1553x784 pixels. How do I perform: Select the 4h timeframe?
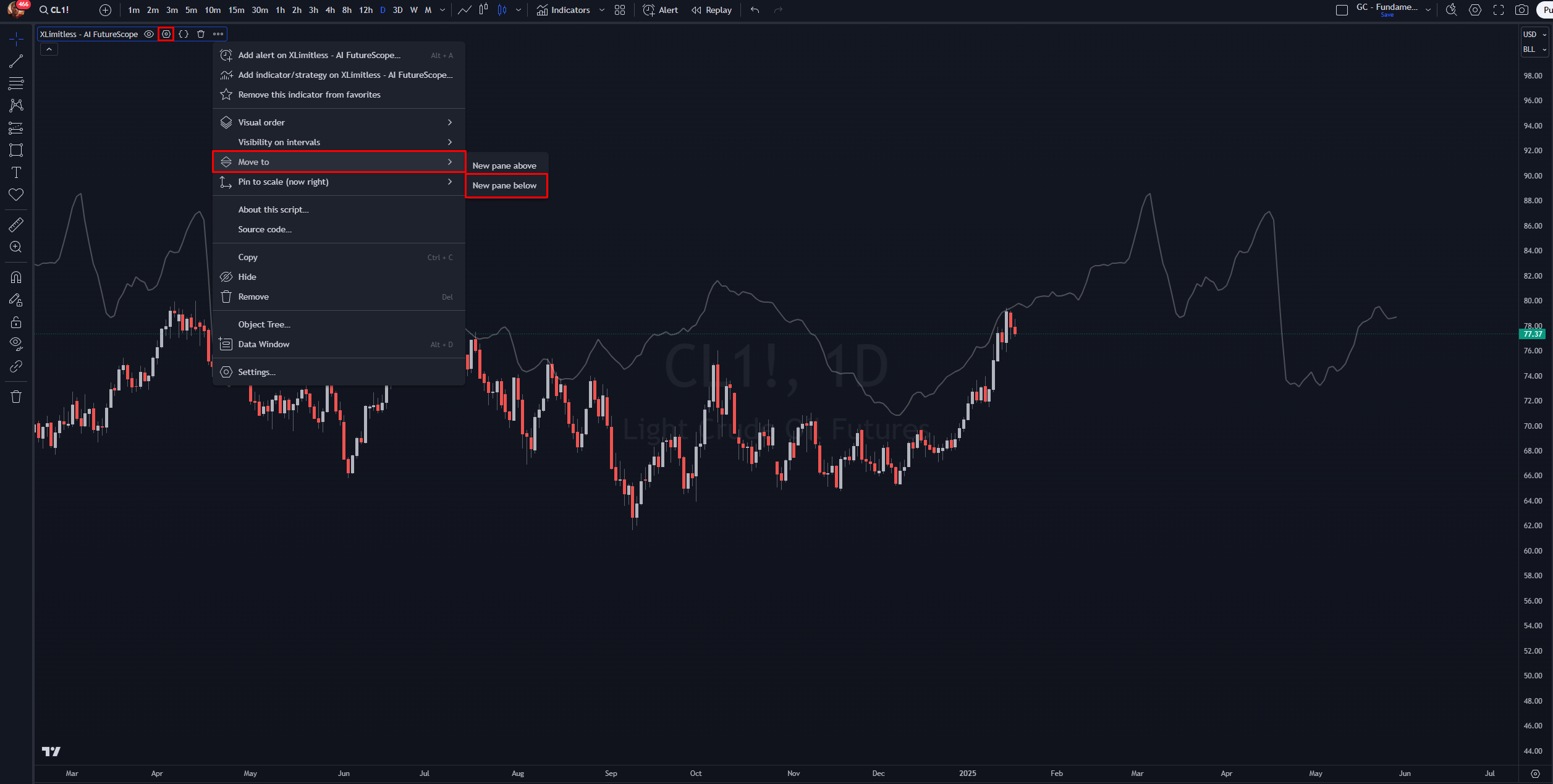pos(330,10)
